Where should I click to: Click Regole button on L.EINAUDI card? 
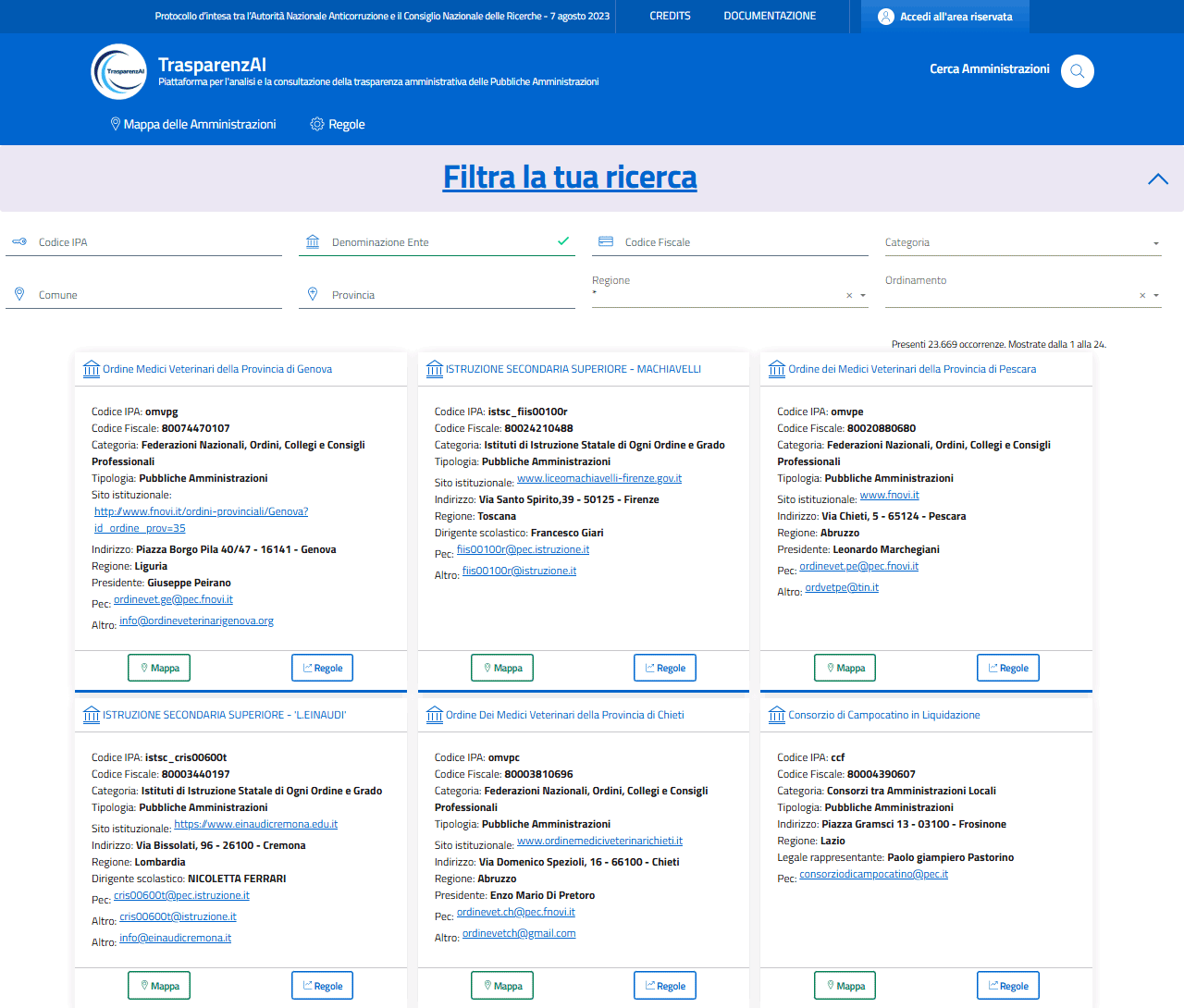pos(322,986)
